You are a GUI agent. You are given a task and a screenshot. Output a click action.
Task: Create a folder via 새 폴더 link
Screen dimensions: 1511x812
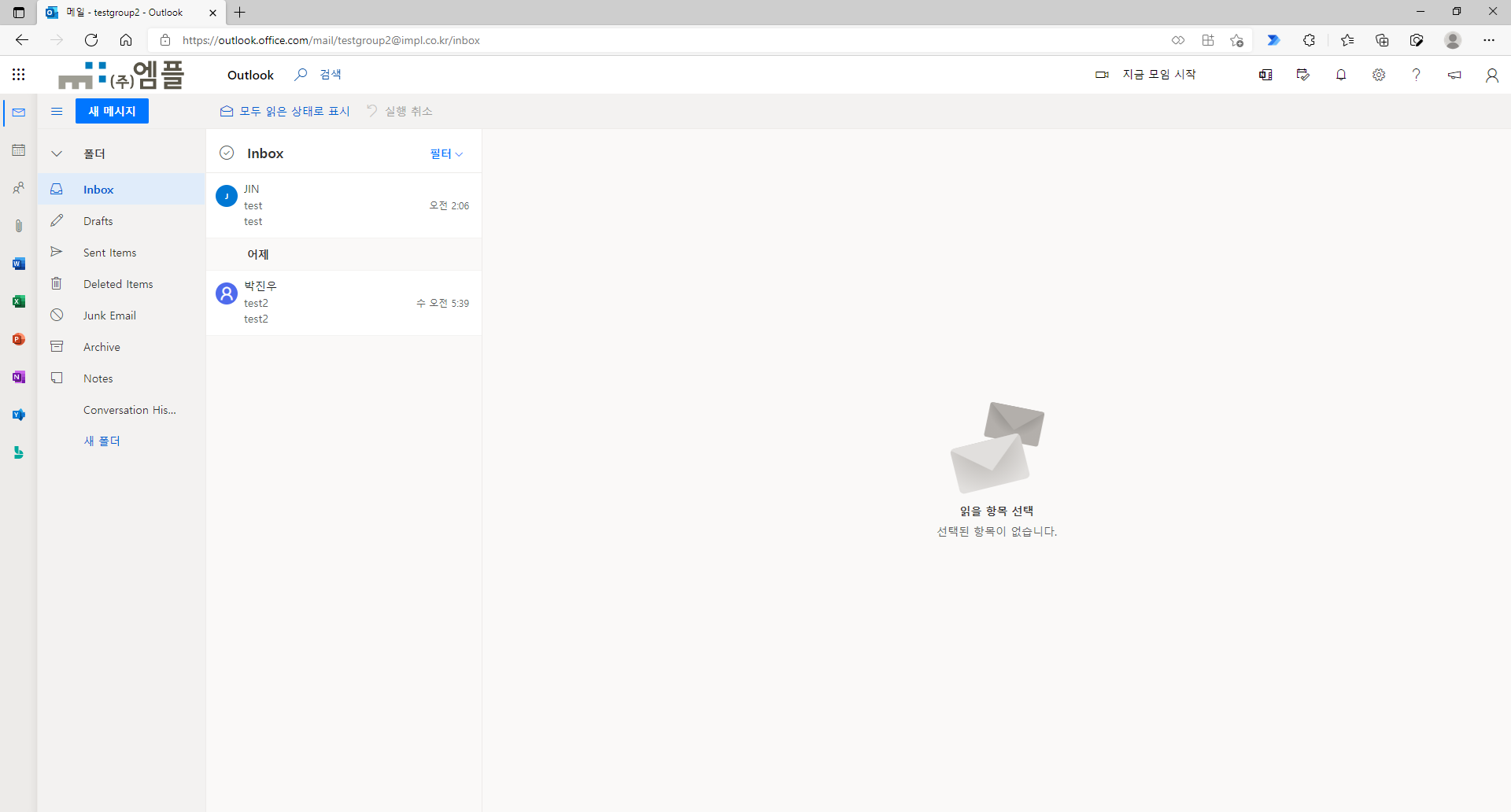(102, 441)
